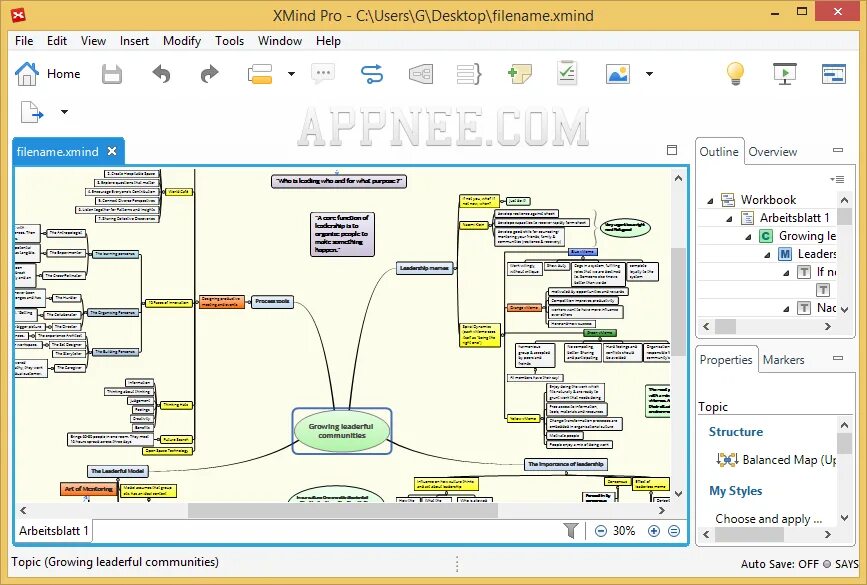The image size is (867, 585).
Task: Select the Process tools topic node
Action: click(272, 301)
